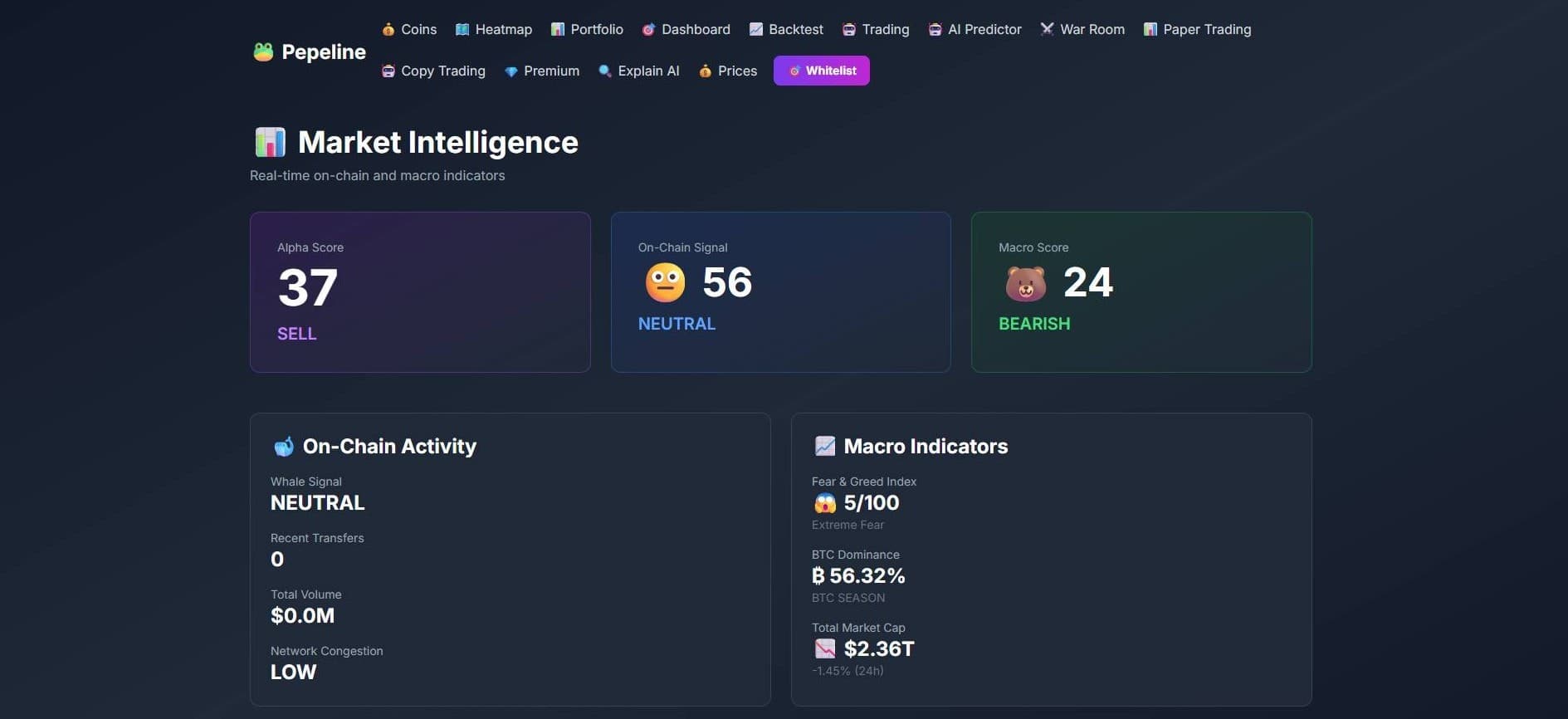Open the Trading section
The height and width of the screenshot is (719, 1568).
[876, 29]
